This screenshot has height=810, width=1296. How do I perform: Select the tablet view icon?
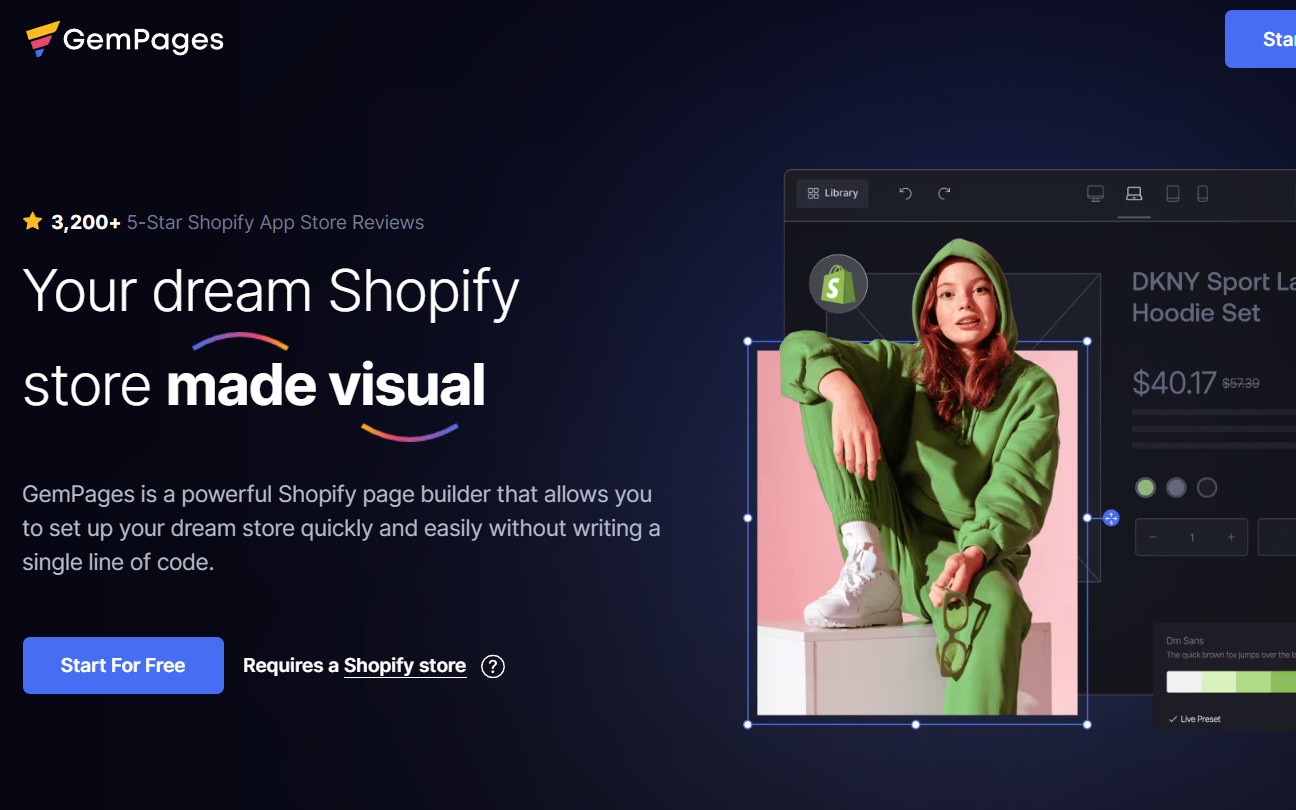pyautogui.click(x=1172, y=193)
